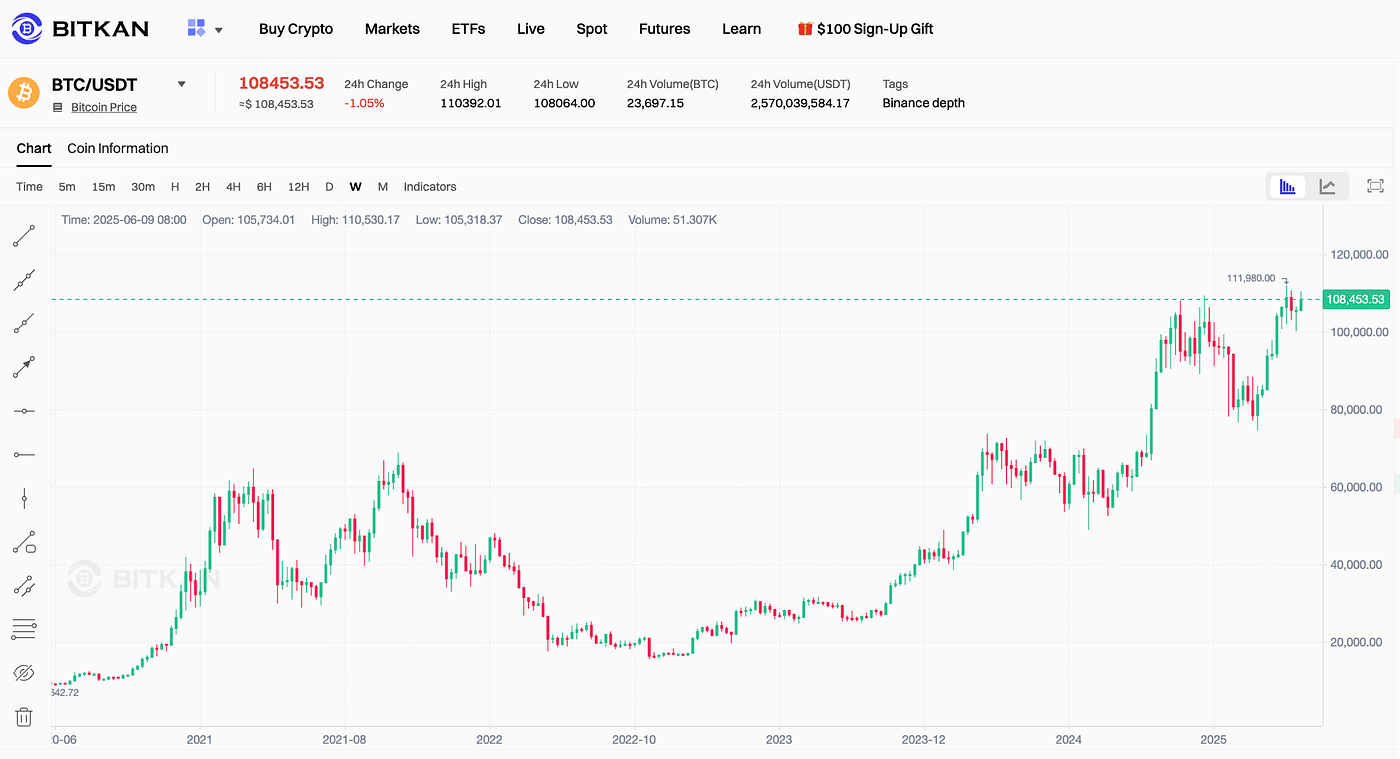Select the arrow line drawing tool
Viewport: 1400px width, 759px height.
(24, 367)
